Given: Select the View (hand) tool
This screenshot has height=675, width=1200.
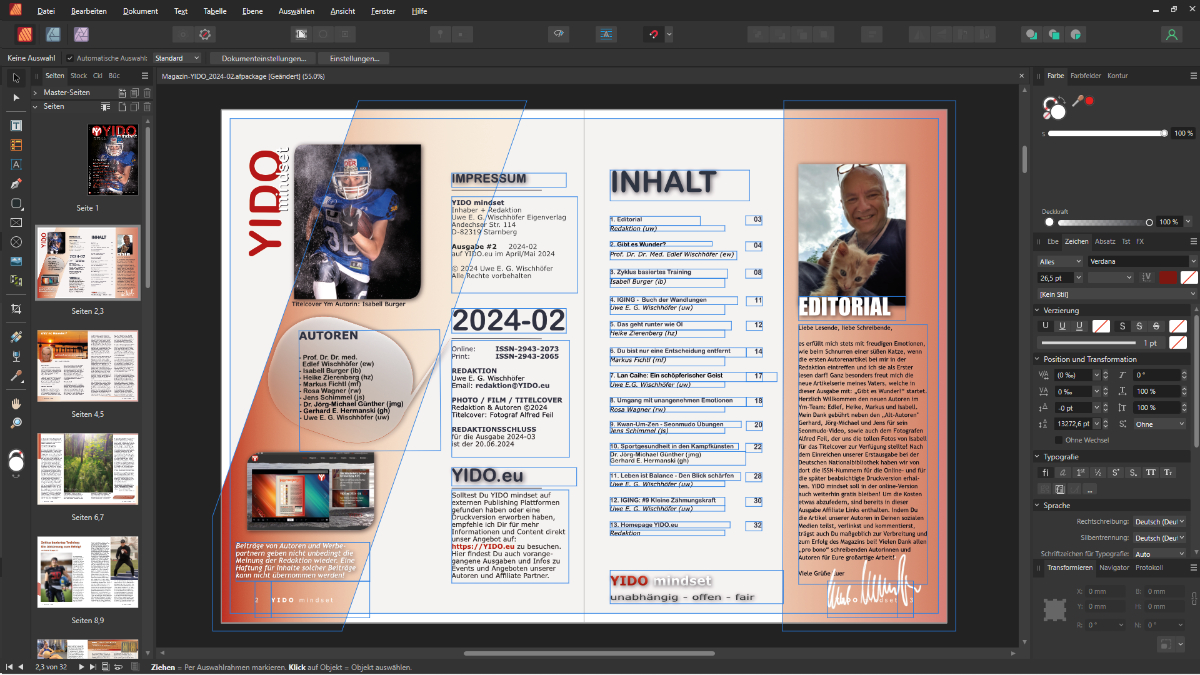Looking at the screenshot, I should pos(16,404).
